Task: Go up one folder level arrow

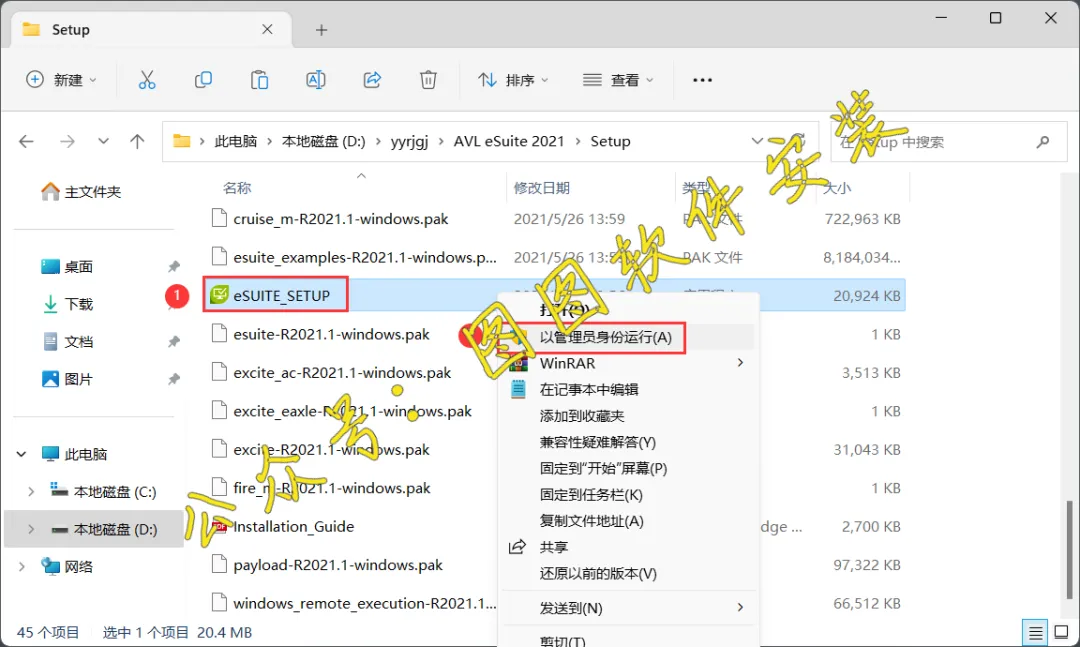Action: click(137, 142)
